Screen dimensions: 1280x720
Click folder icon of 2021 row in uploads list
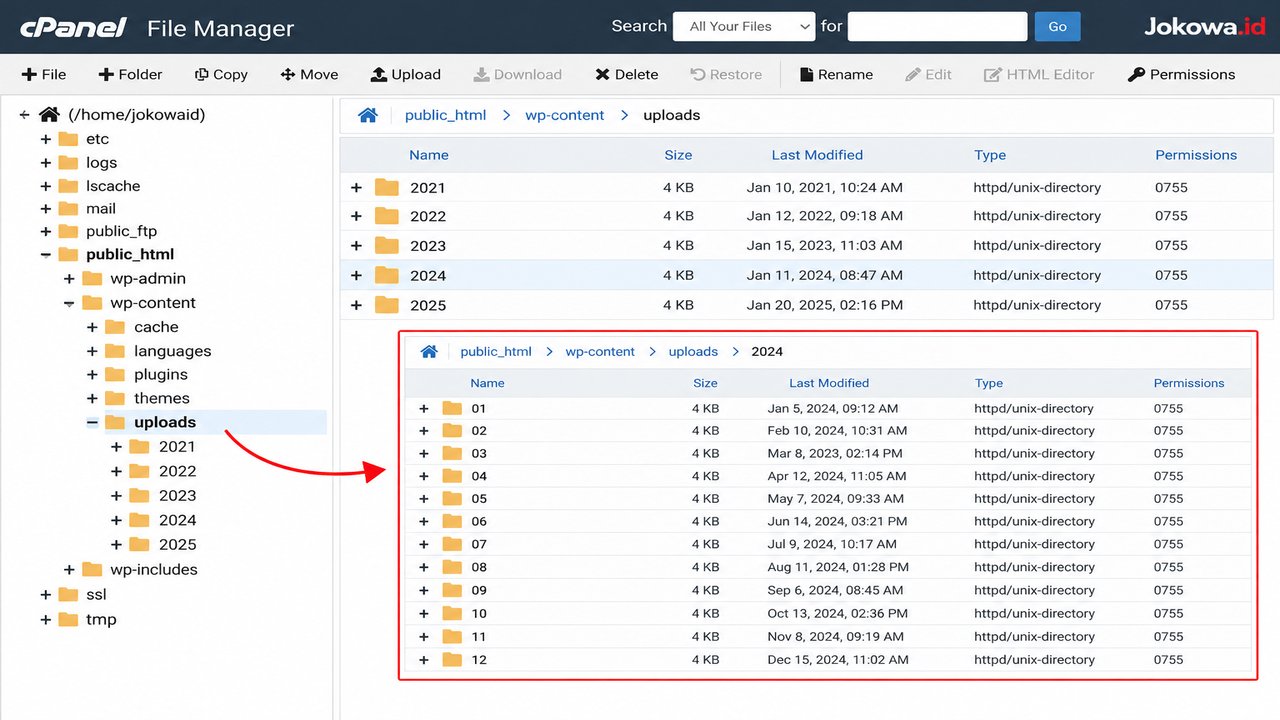(387, 187)
